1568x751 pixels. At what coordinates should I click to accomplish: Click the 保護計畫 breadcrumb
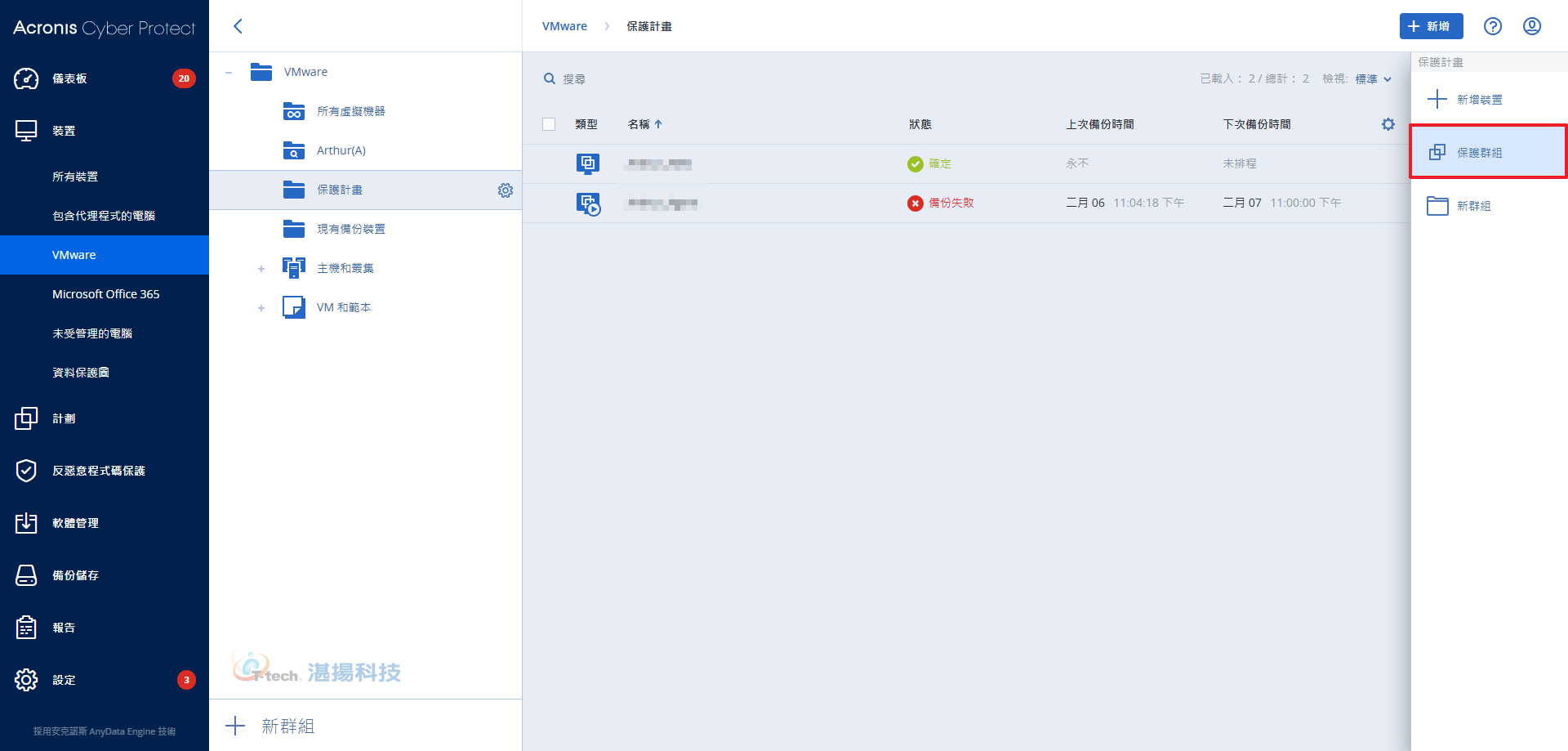tap(649, 26)
